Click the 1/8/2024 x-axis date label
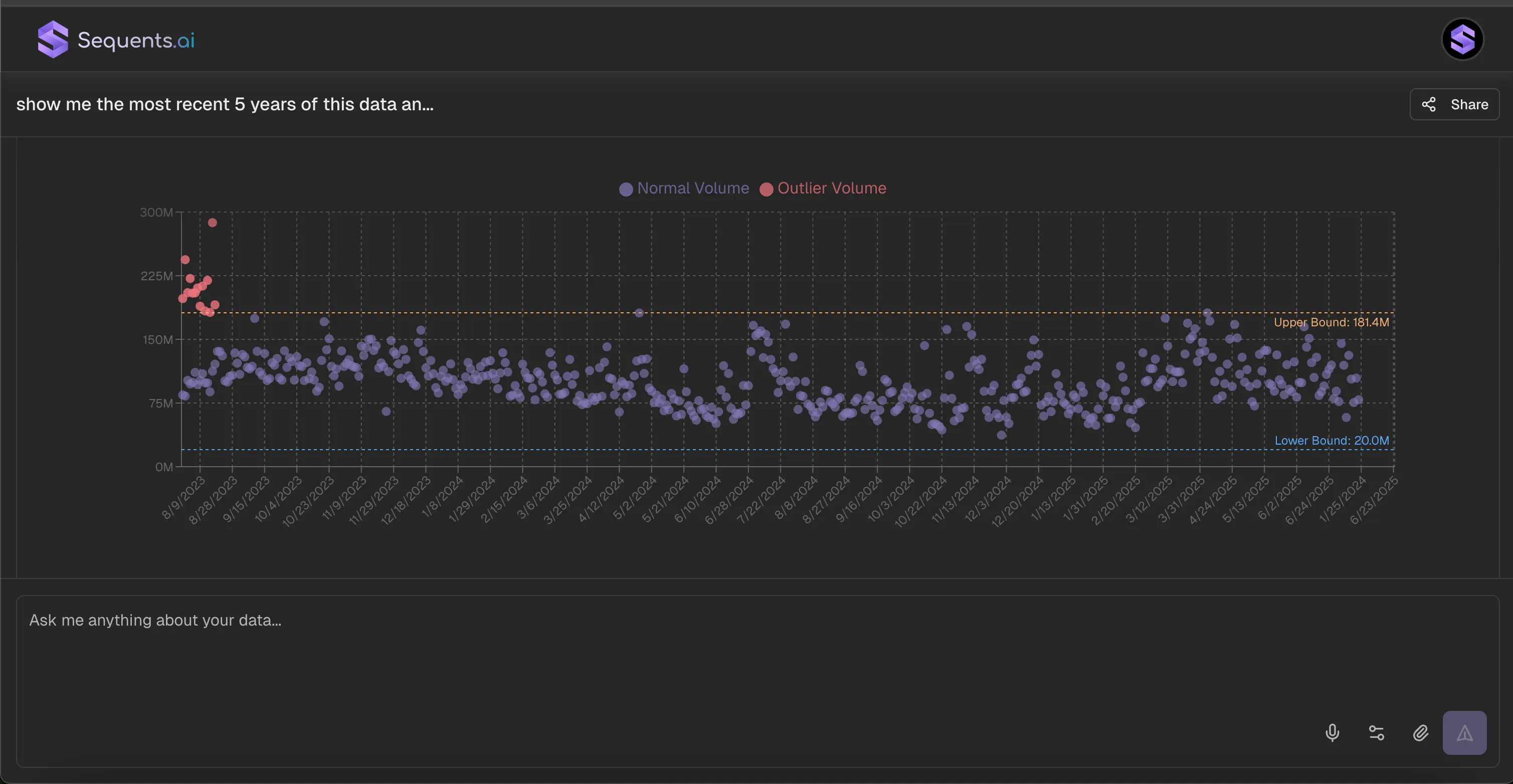Image resolution: width=1513 pixels, height=784 pixels. point(442,497)
